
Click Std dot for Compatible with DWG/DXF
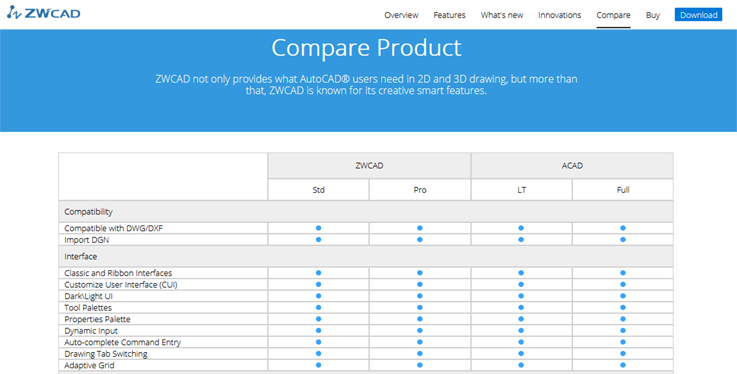pyautogui.click(x=318, y=228)
